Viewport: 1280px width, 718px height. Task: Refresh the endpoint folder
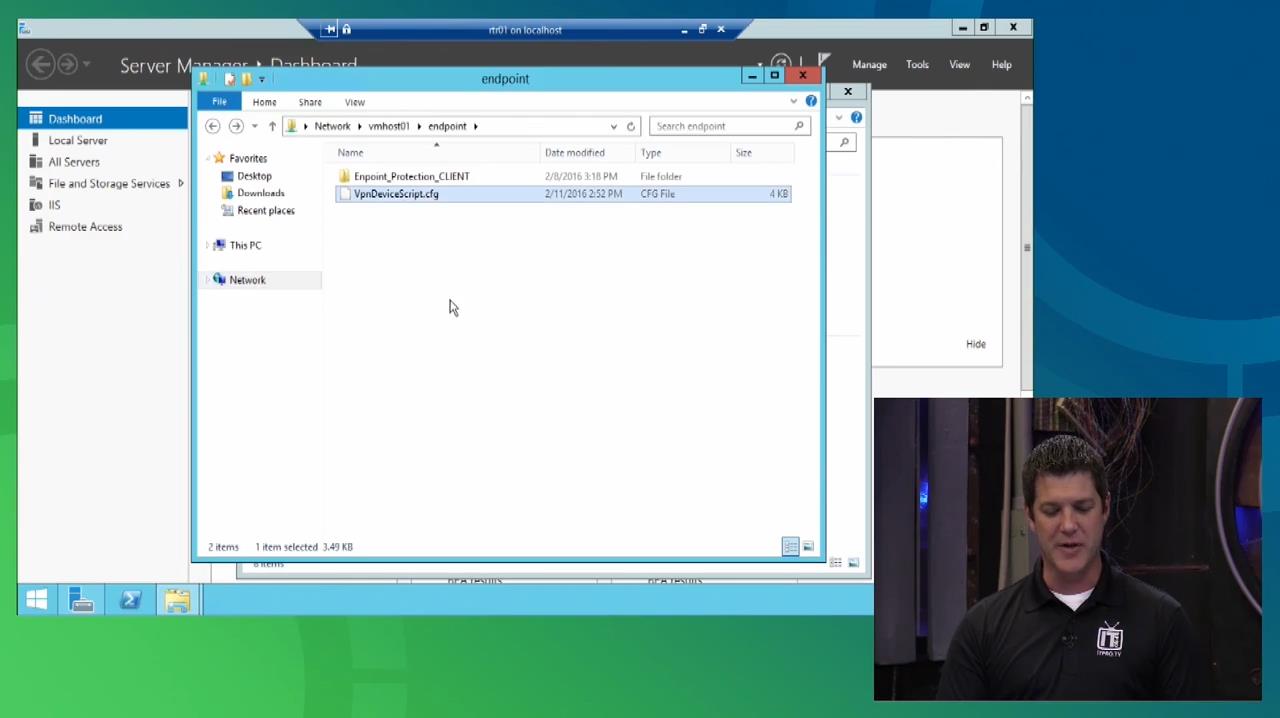pyautogui.click(x=631, y=126)
